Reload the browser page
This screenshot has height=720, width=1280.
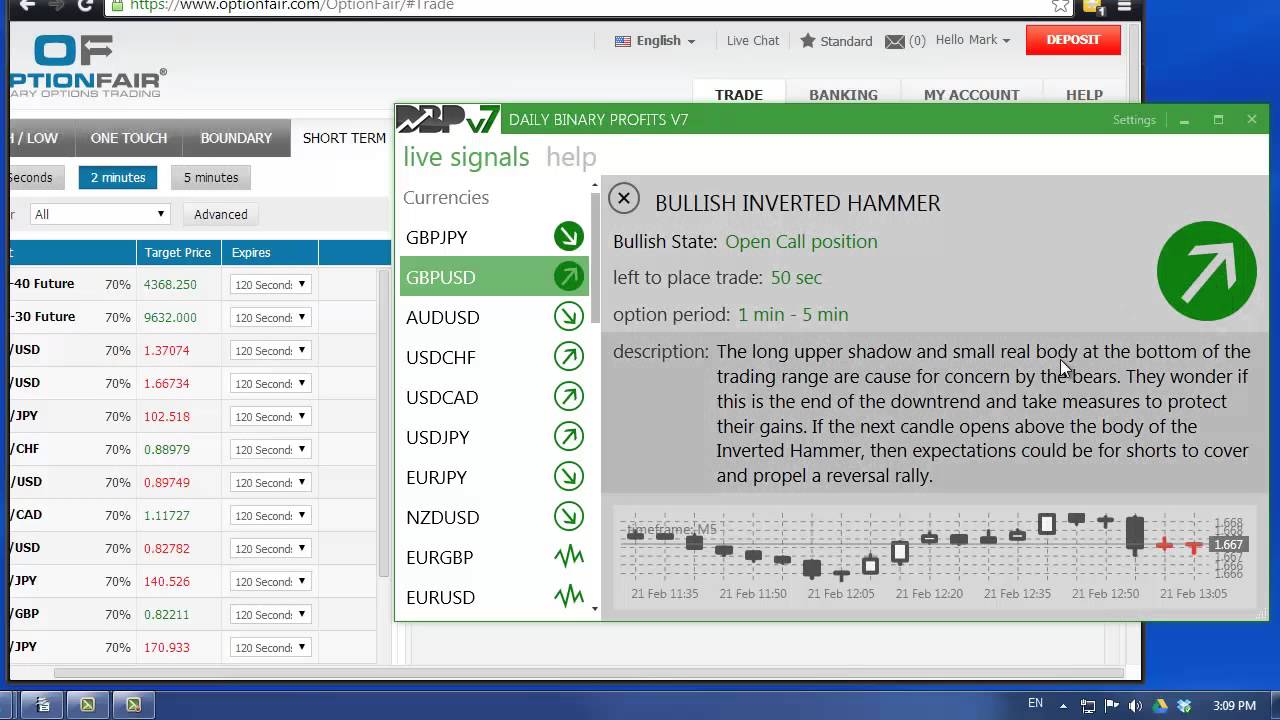86,5
